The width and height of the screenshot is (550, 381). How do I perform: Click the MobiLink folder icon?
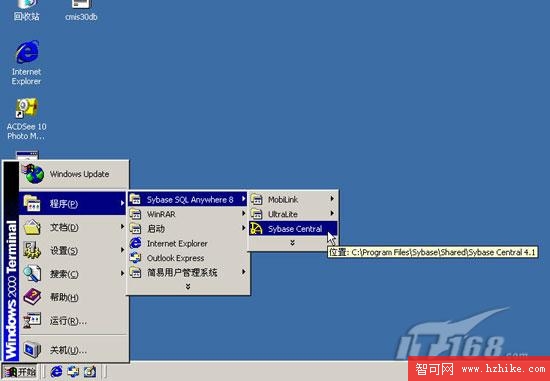point(256,199)
